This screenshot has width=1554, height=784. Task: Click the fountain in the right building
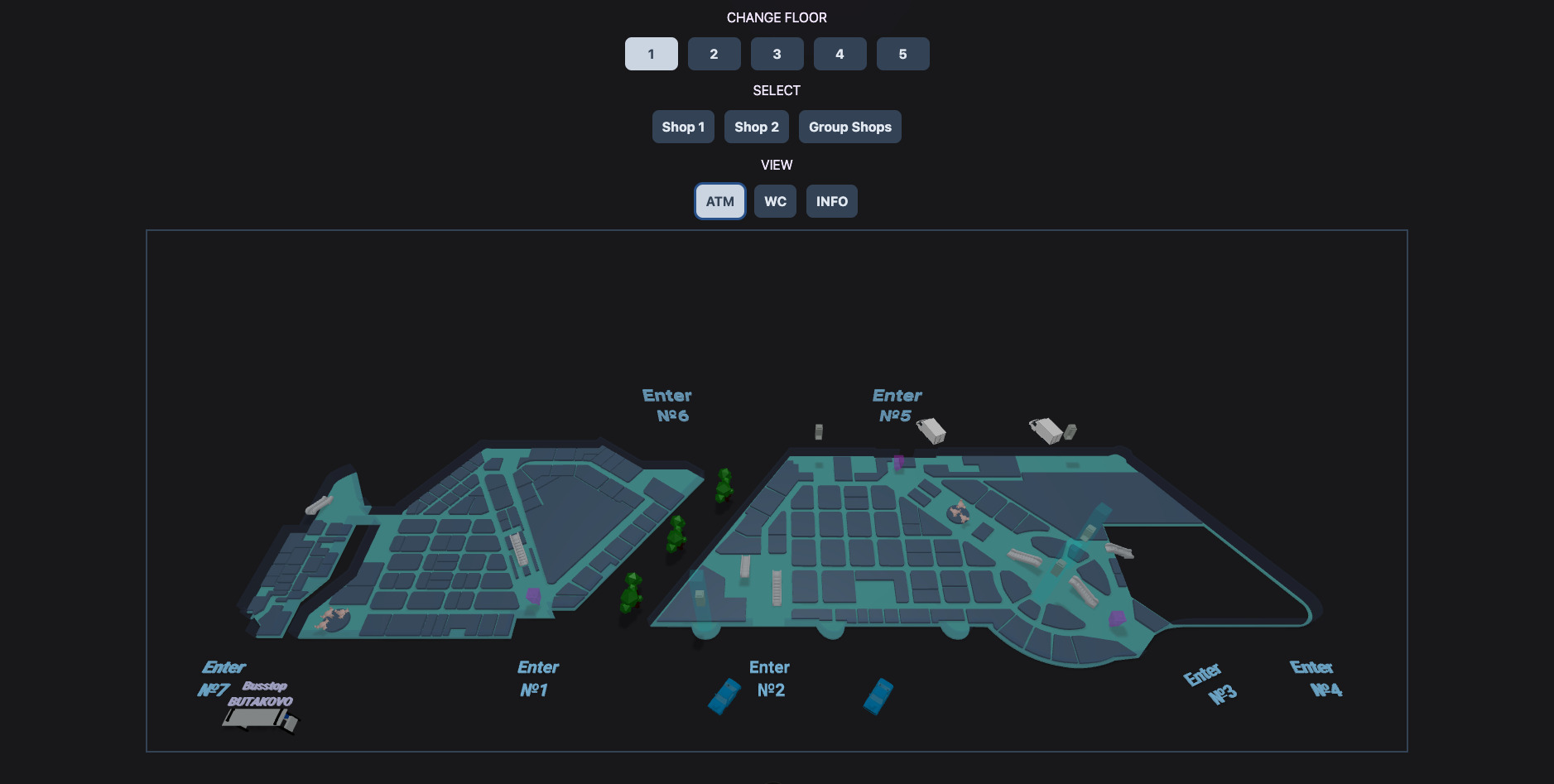[x=959, y=512]
